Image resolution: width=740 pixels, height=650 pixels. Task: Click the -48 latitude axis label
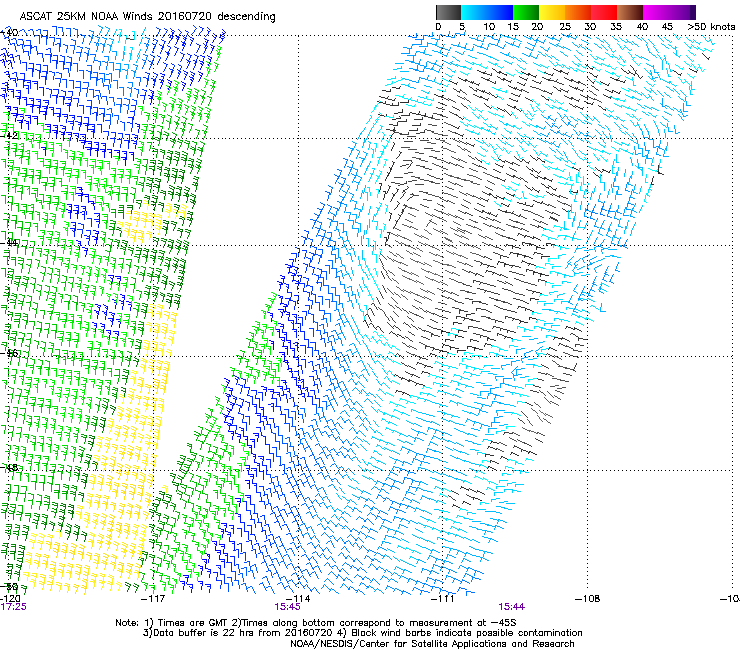click(x=9, y=467)
